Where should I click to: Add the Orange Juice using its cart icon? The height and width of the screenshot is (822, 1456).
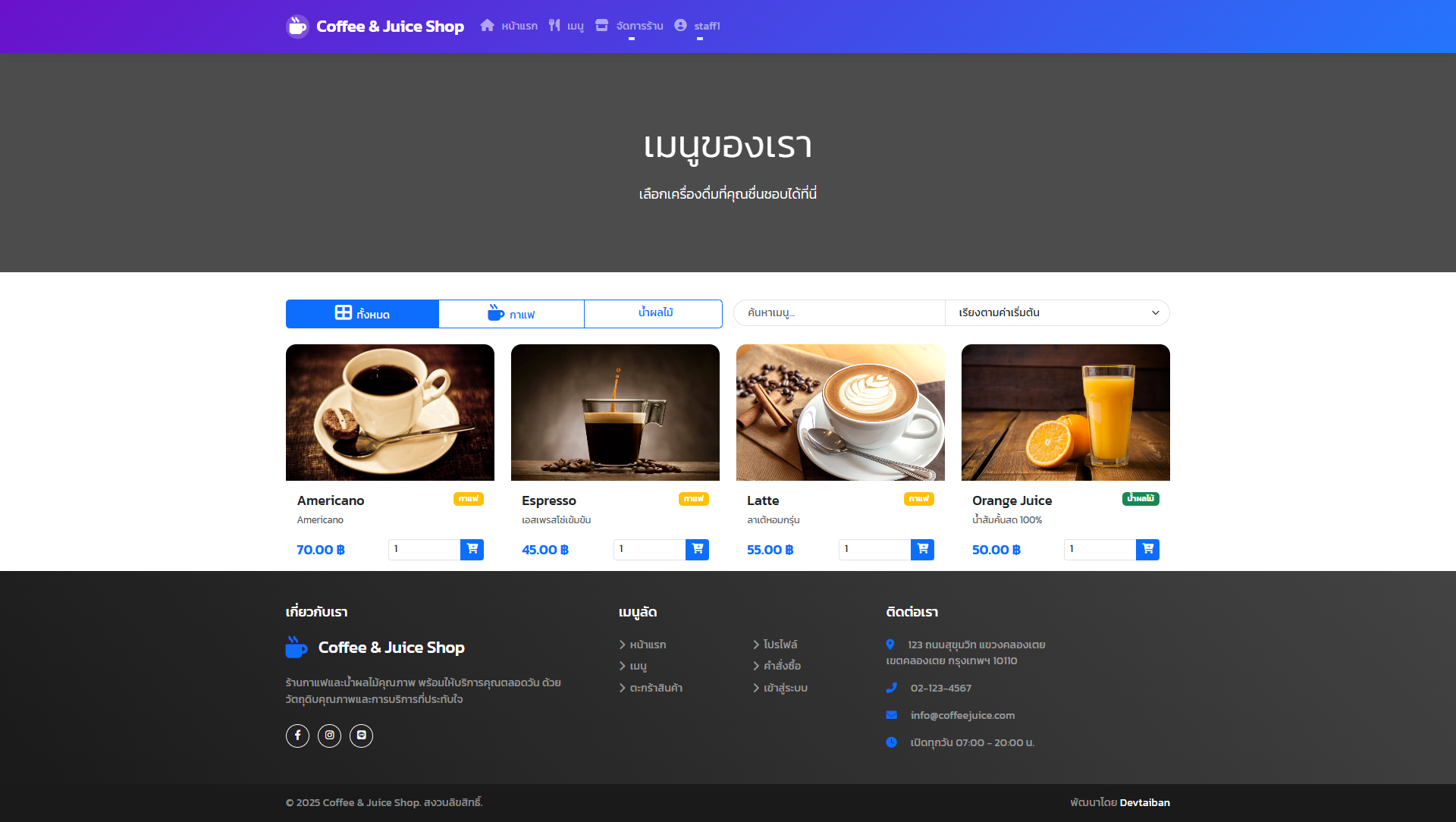pyautogui.click(x=1147, y=549)
